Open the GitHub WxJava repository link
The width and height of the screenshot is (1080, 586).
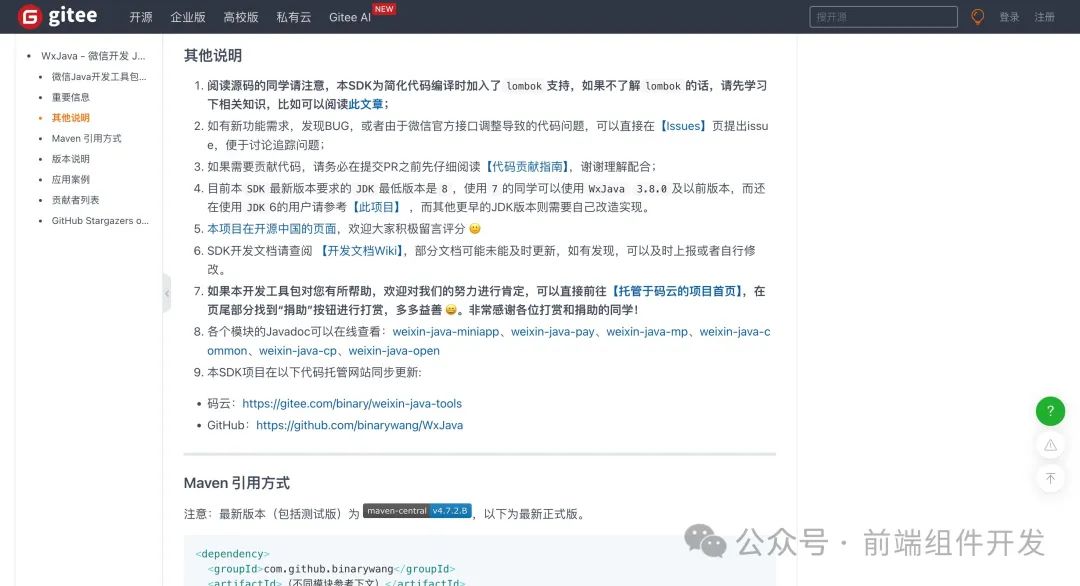pyautogui.click(x=359, y=424)
